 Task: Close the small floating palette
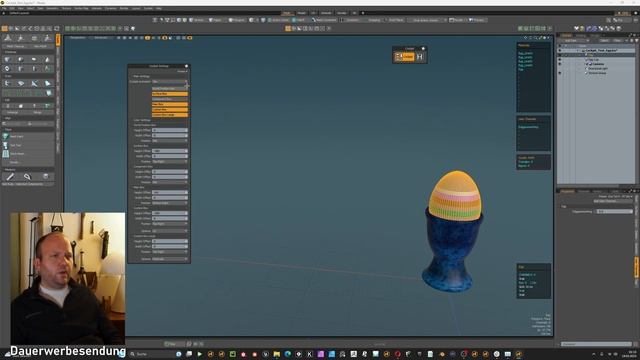(x=423, y=49)
